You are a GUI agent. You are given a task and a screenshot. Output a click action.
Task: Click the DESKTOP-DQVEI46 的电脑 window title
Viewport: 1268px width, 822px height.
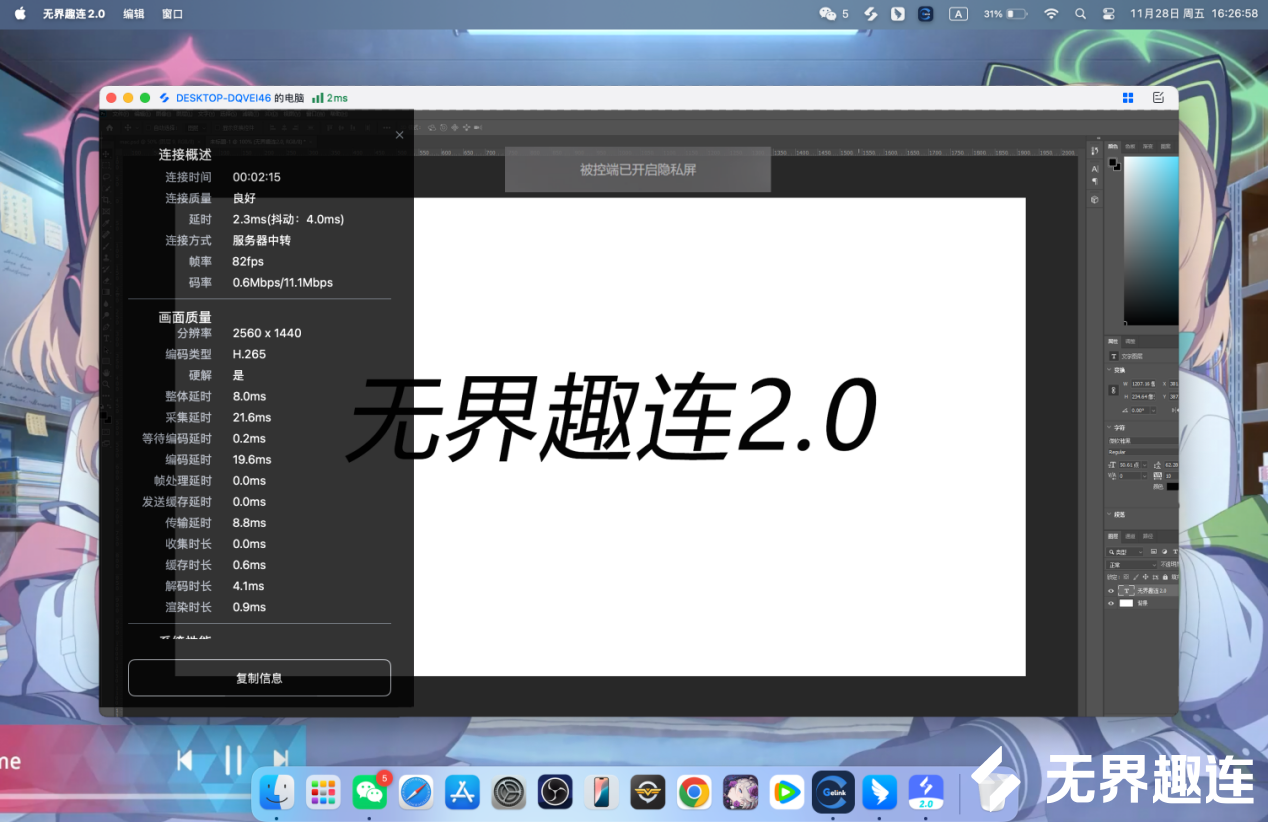click(240, 98)
